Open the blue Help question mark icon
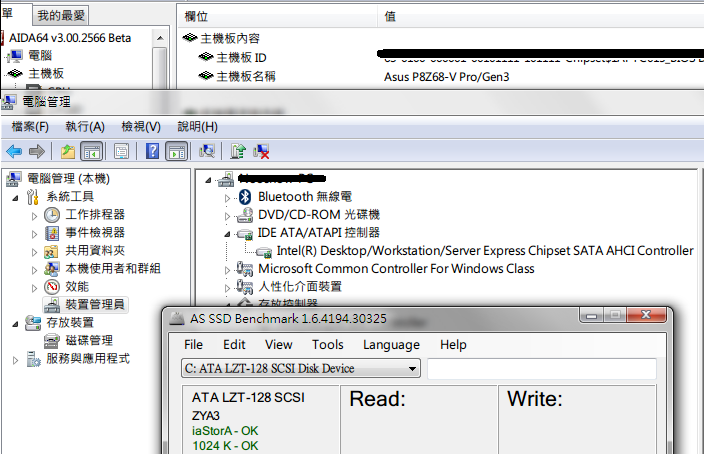The width and height of the screenshot is (704, 454). coord(153,151)
